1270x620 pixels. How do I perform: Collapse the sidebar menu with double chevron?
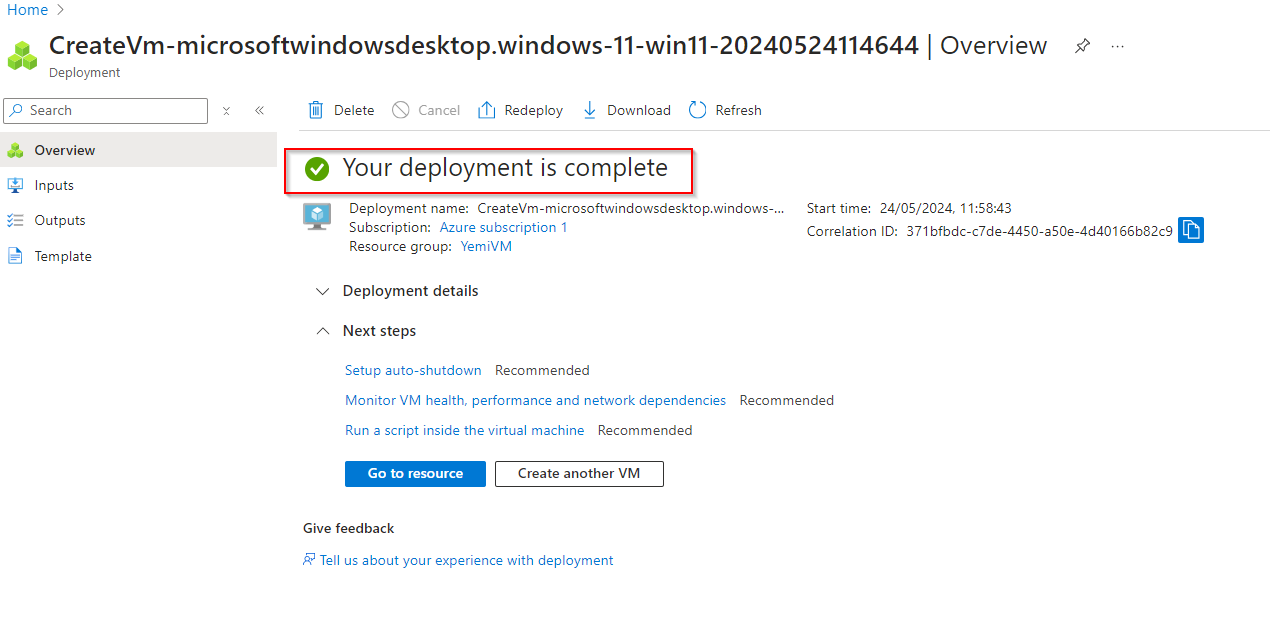(259, 111)
